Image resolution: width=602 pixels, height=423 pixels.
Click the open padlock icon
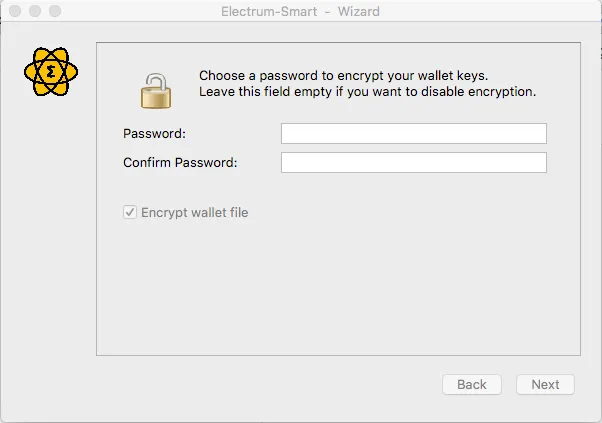tap(156, 91)
